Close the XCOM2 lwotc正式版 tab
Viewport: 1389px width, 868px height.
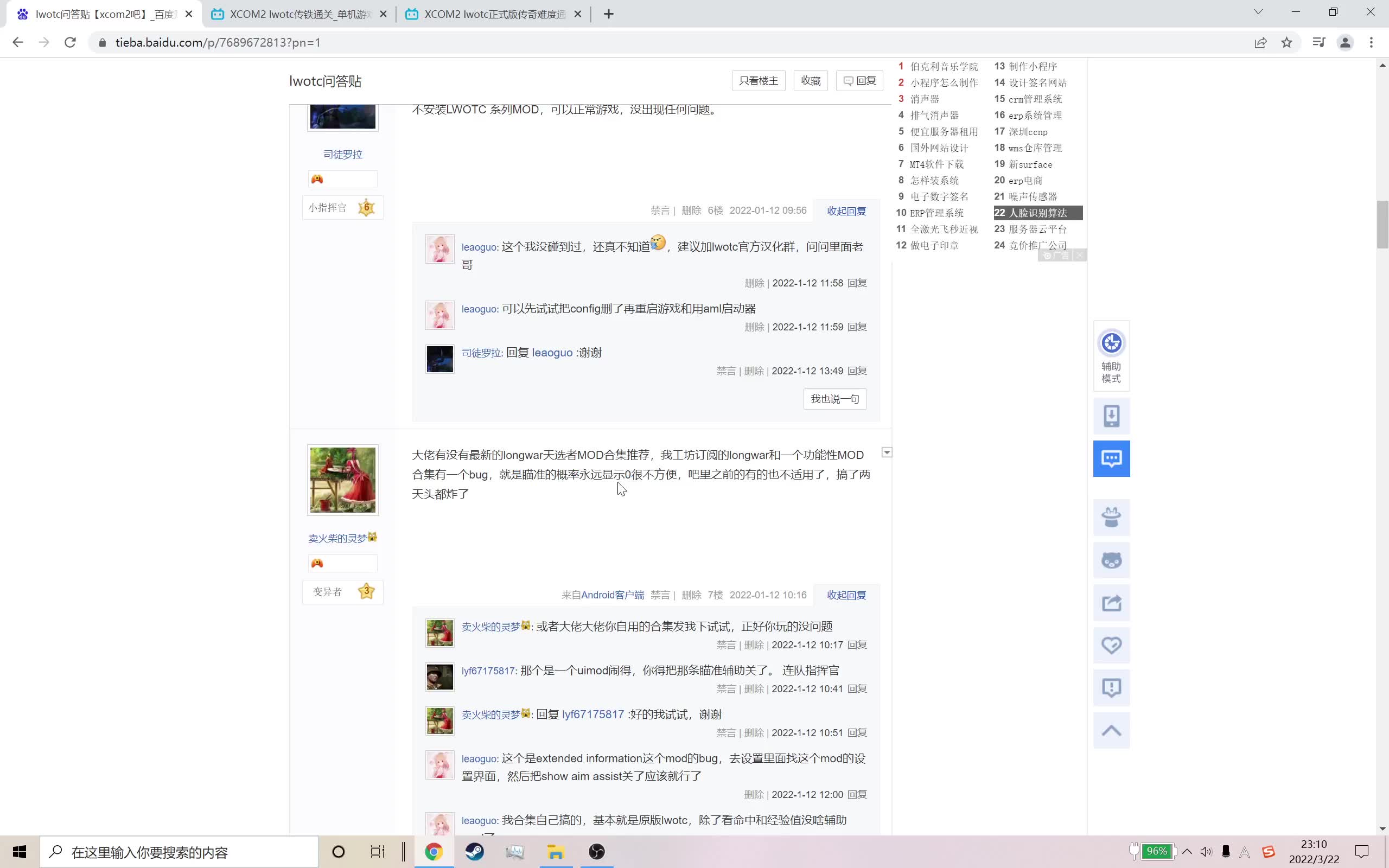[x=578, y=14]
